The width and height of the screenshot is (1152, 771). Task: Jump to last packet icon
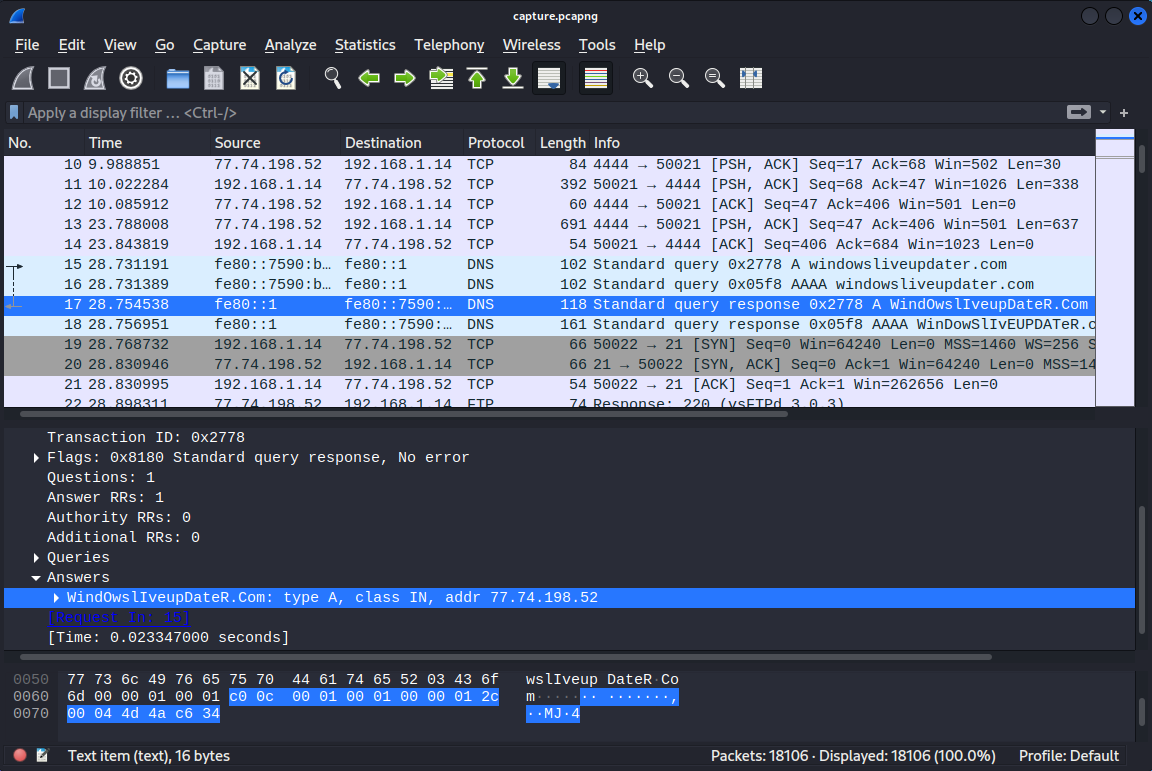coord(513,78)
